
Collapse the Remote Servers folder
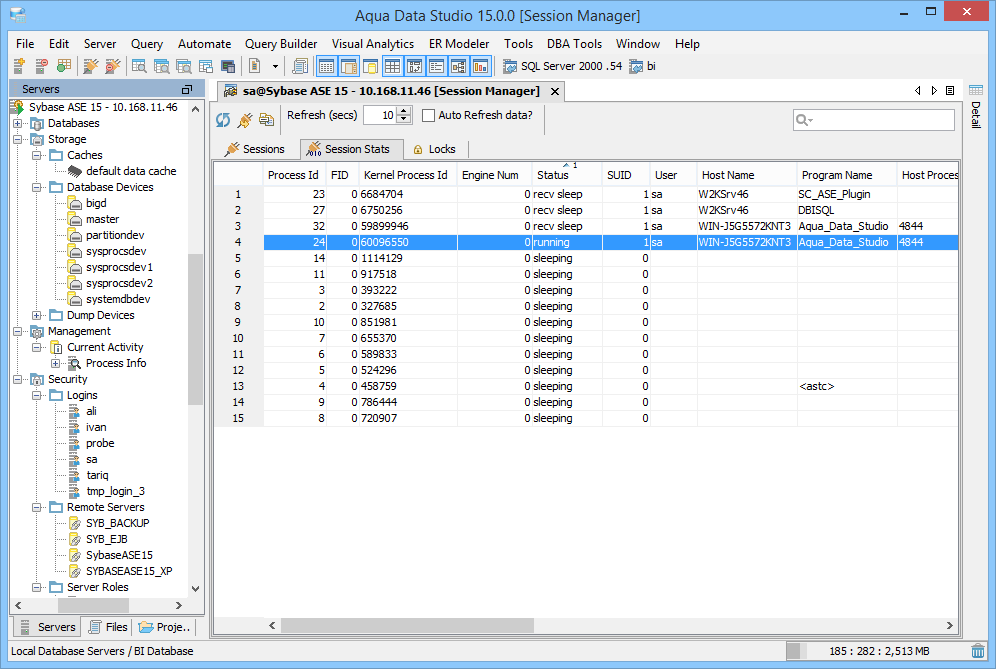(x=36, y=508)
